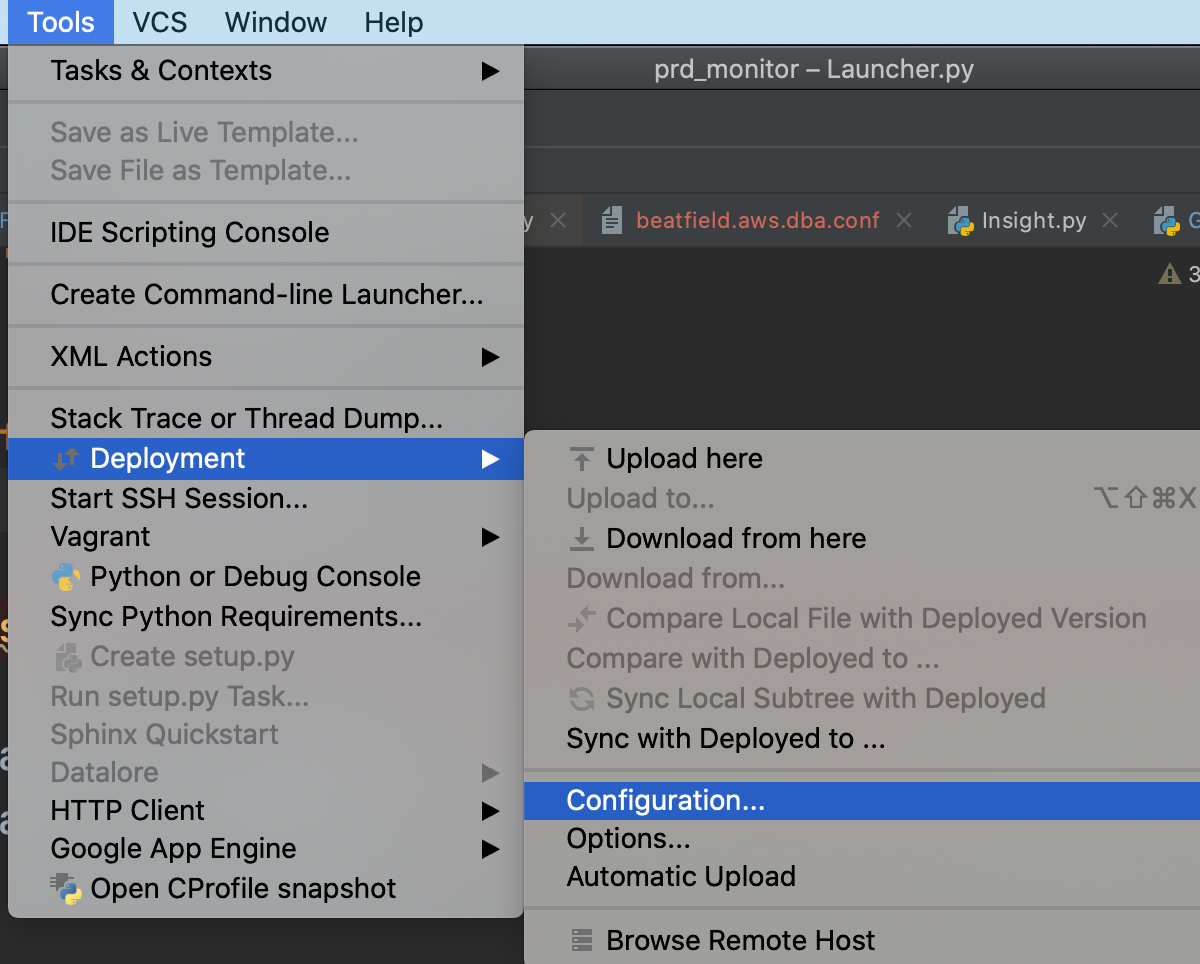This screenshot has height=964, width=1200.
Task: Click the Deployment menu item
Action: (x=266, y=459)
